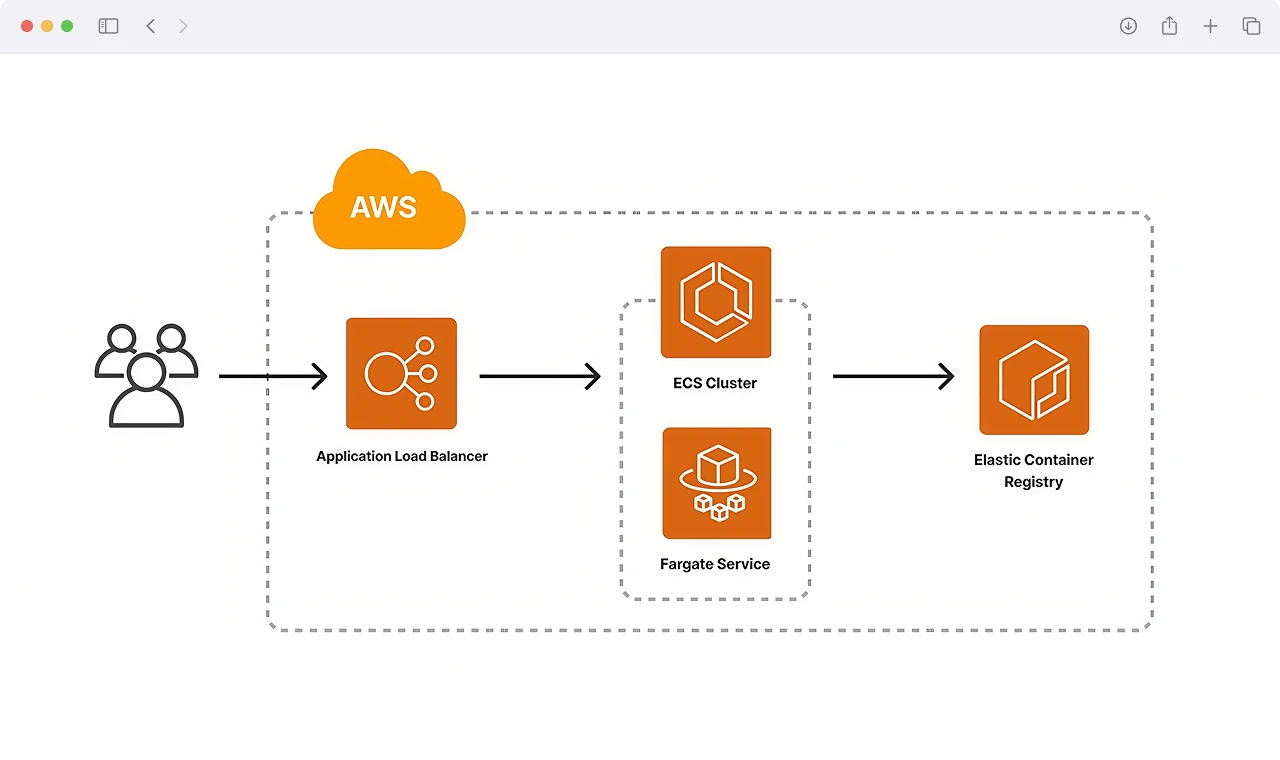
Task: Select the ECS Cluster icon
Action: point(716,302)
